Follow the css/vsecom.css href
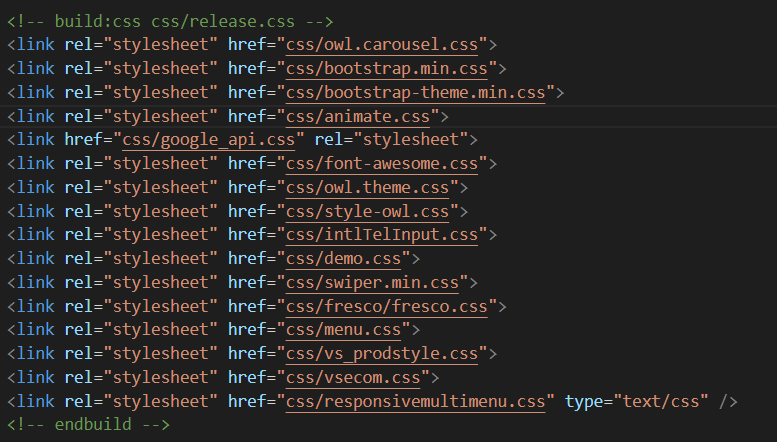This screenshot has width=777, height=442. pyautogui.click(x=357, y=378)
